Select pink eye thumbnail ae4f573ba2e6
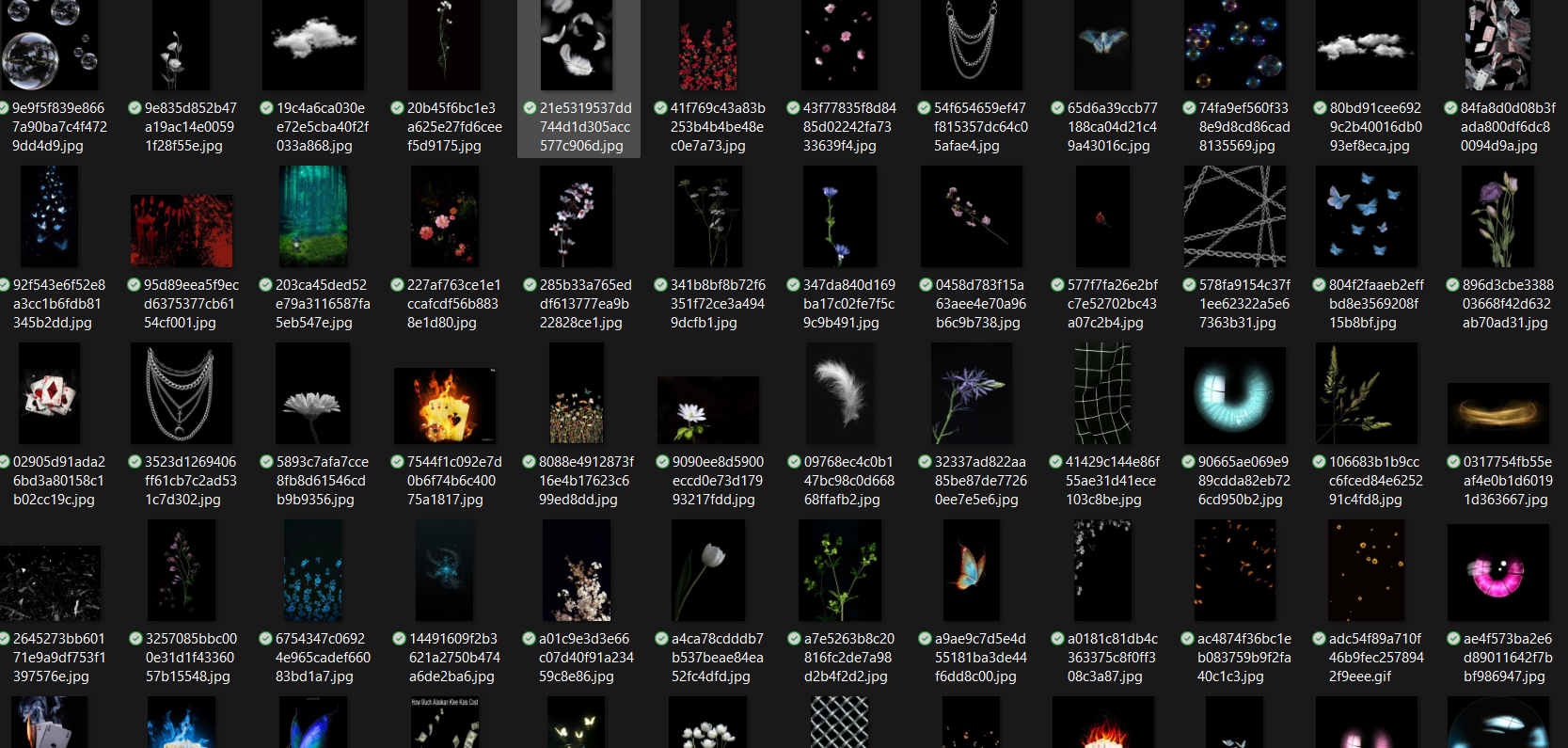 tap(1498, 572)
